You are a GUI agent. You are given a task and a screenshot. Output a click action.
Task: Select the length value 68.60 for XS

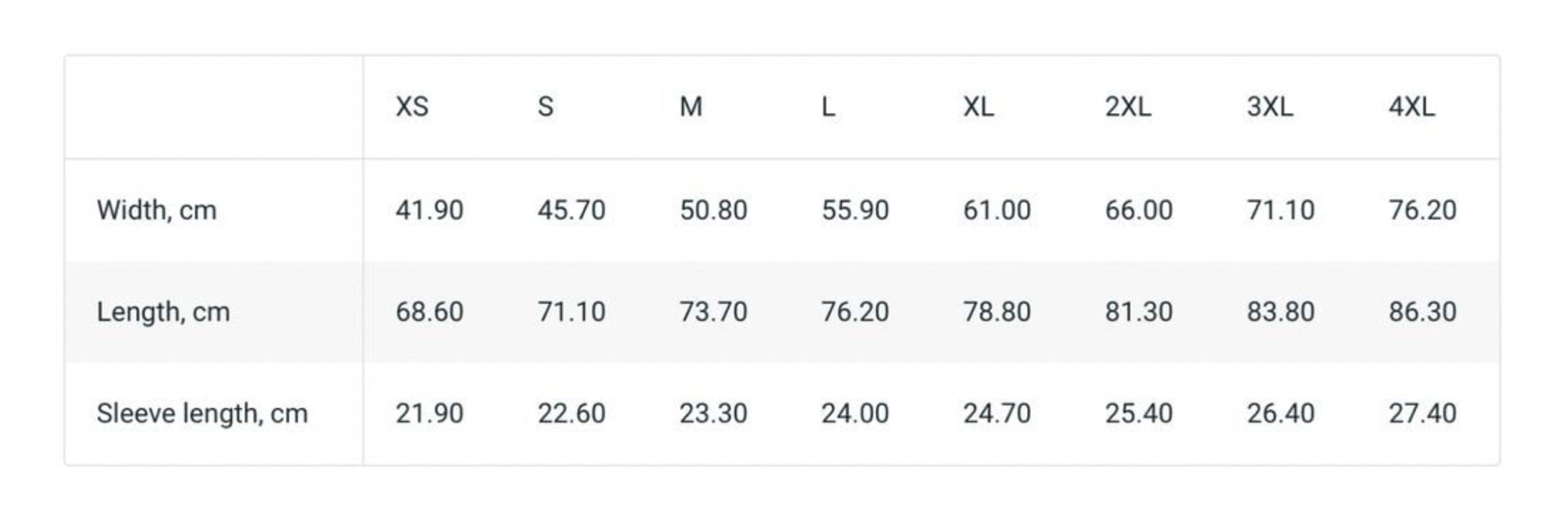coord(429,312)
